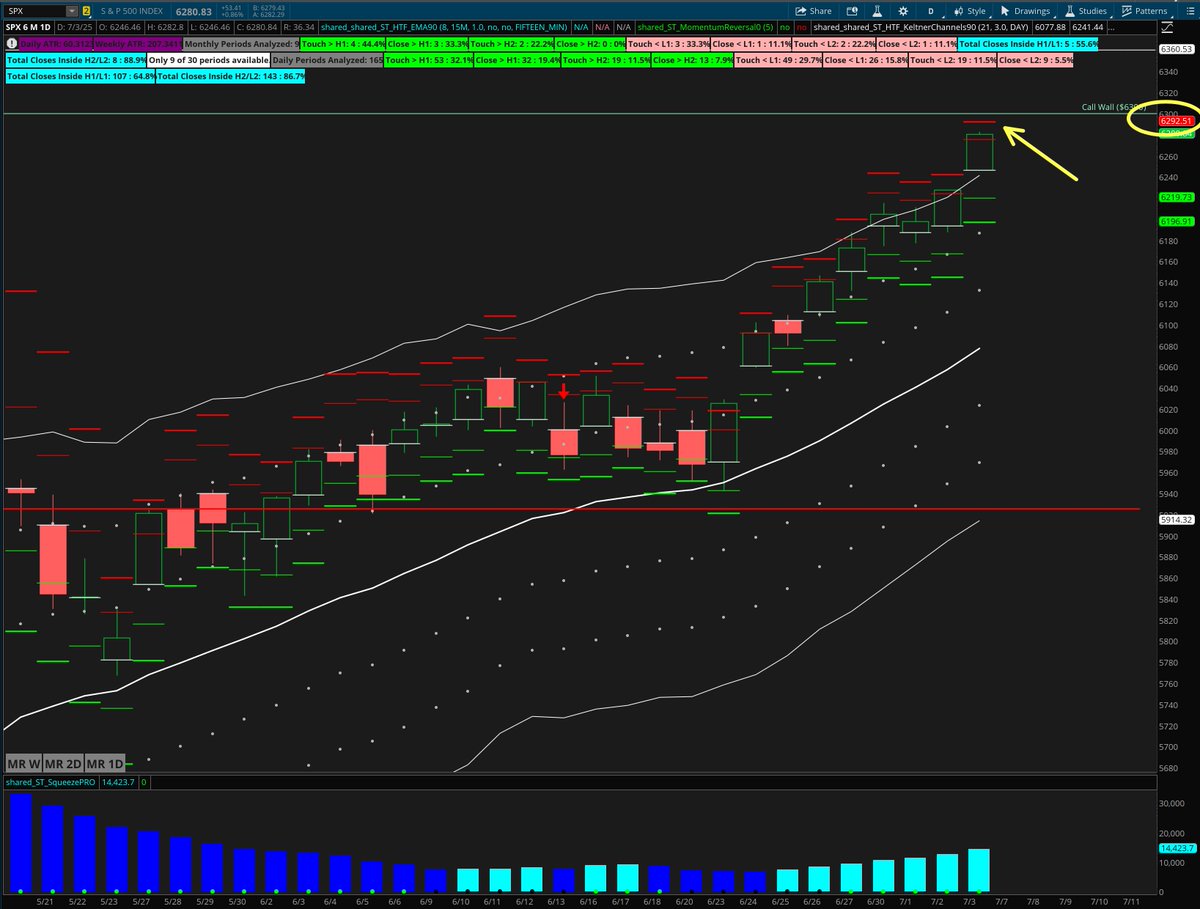
Task: Open the list menu icon at far right
Action: pyautogui.click(x=1188, y=11)
